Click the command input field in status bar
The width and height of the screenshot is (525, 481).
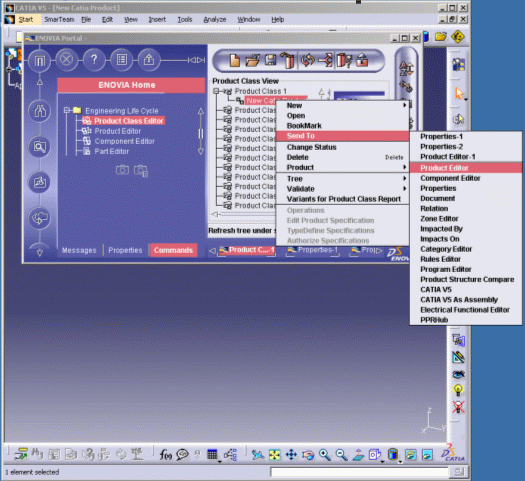[x=359, y=472]
